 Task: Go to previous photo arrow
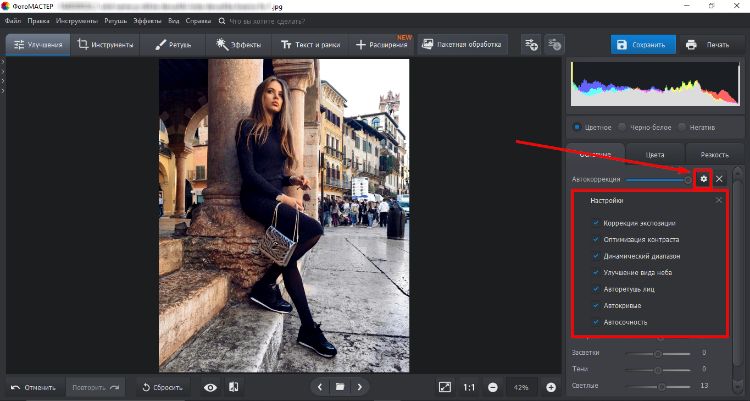[319, 387]
